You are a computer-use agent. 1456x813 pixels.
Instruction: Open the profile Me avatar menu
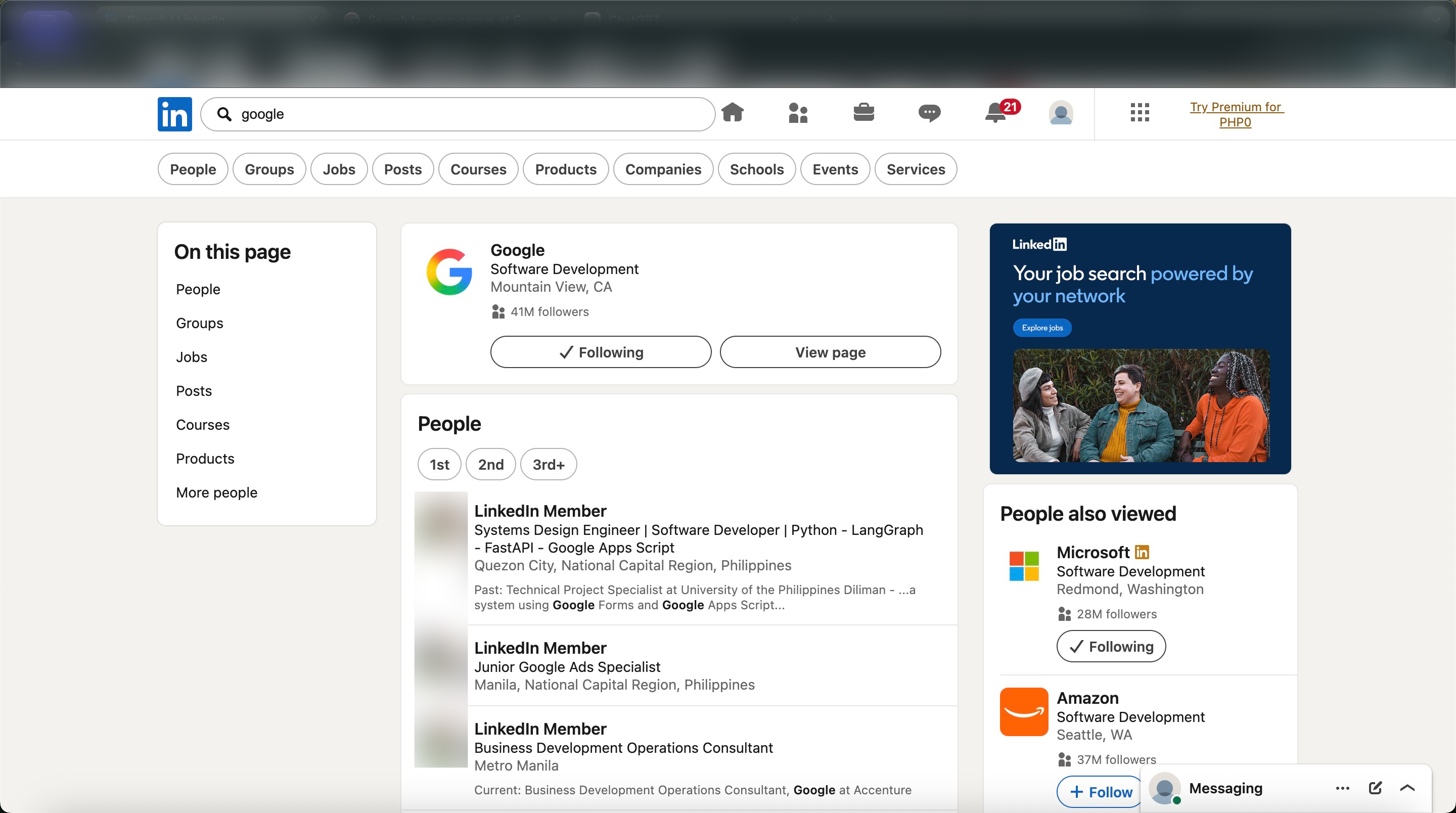1061,113
